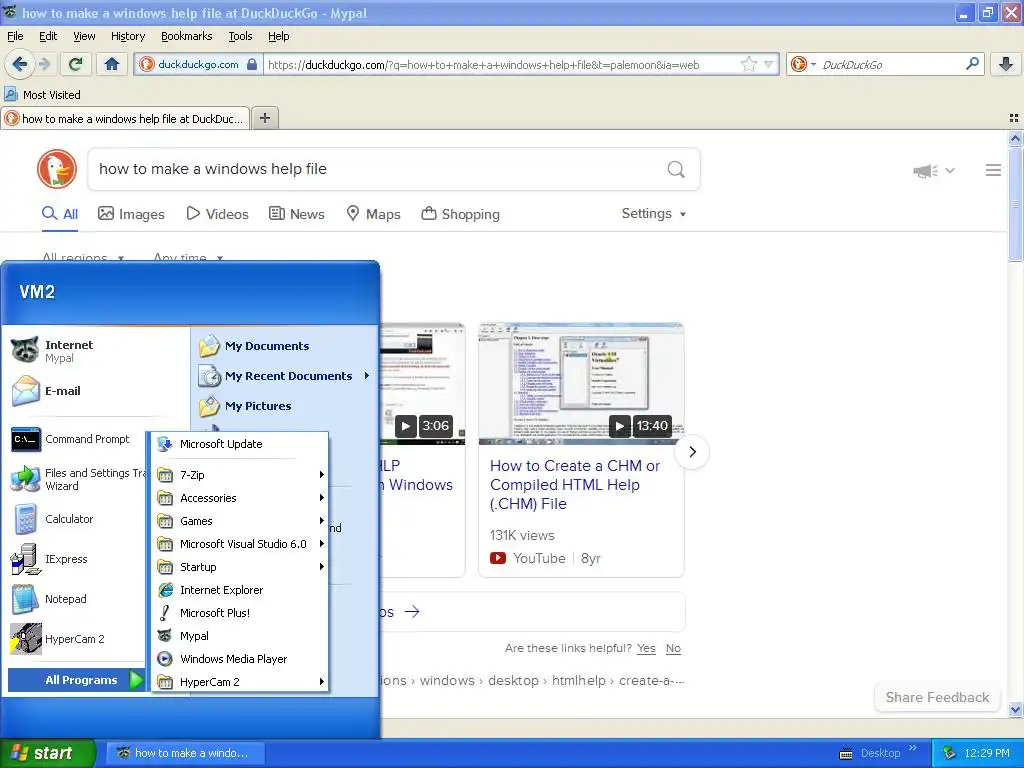Switch to the Maps results tab

(373, 214)
